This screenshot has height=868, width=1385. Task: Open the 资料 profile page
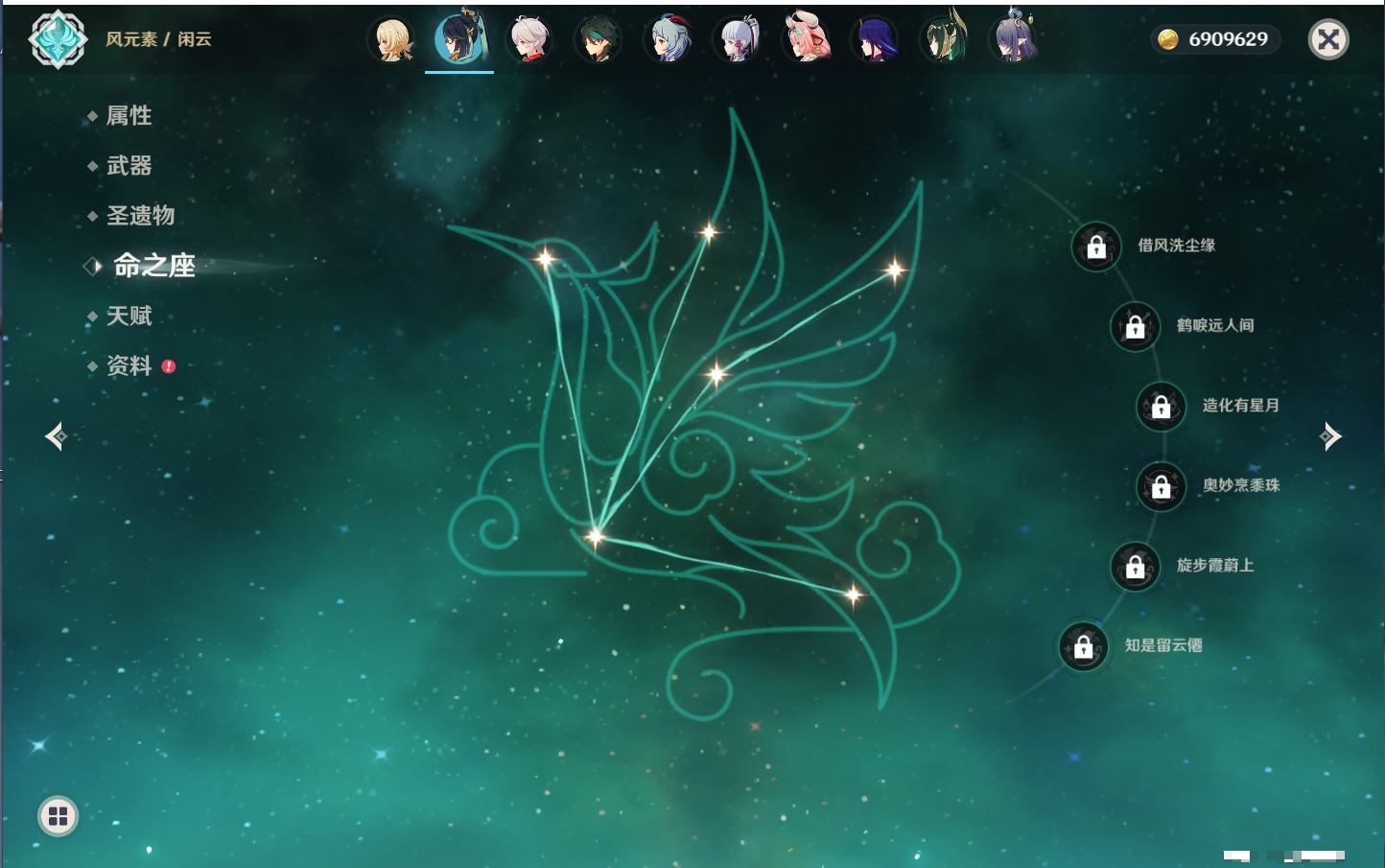pyautogui.click(x=129, y=365)
